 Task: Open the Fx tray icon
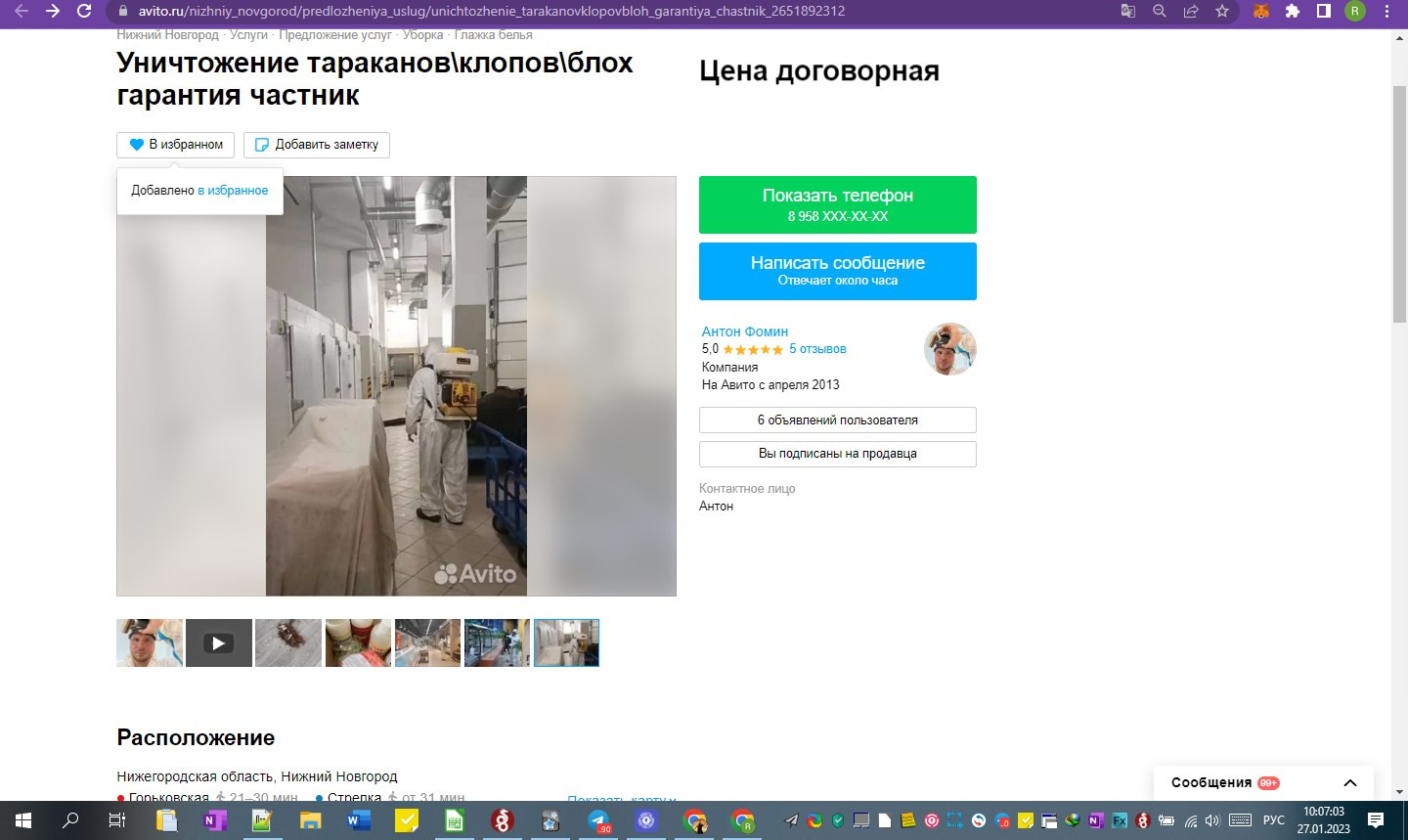1119,820
